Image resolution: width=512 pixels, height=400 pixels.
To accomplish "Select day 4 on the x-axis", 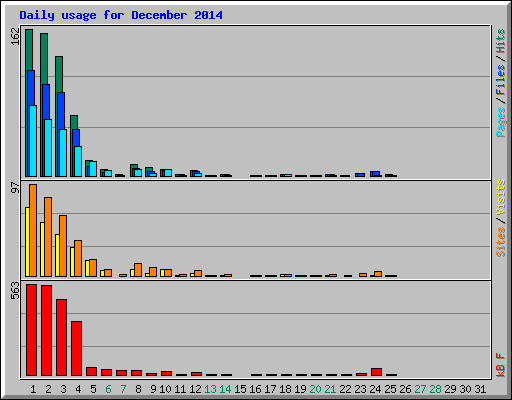I will [78, 389].
